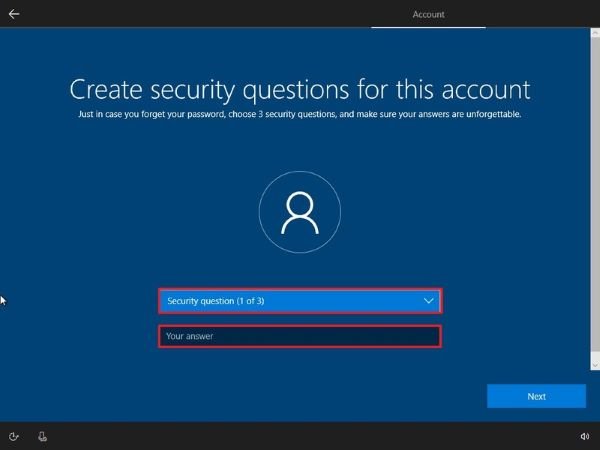Click the volume speaker icon
This screenshot has width=600, height=450.
pyautogui.click(x=585, y=436)
